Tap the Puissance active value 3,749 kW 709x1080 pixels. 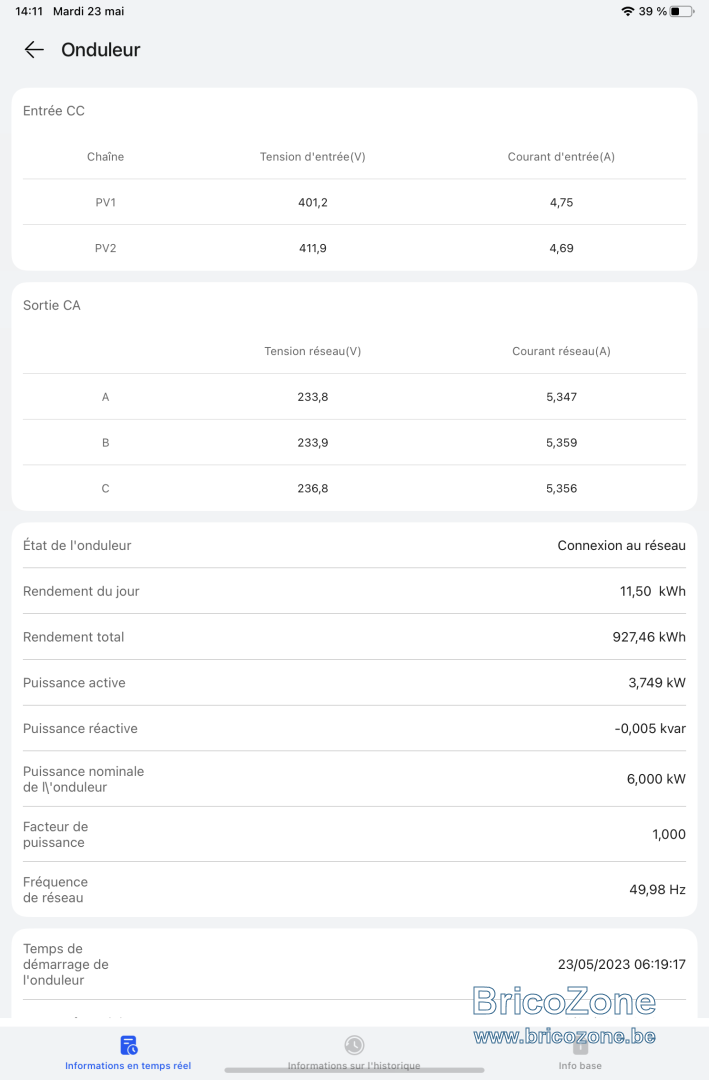[657, 683]
